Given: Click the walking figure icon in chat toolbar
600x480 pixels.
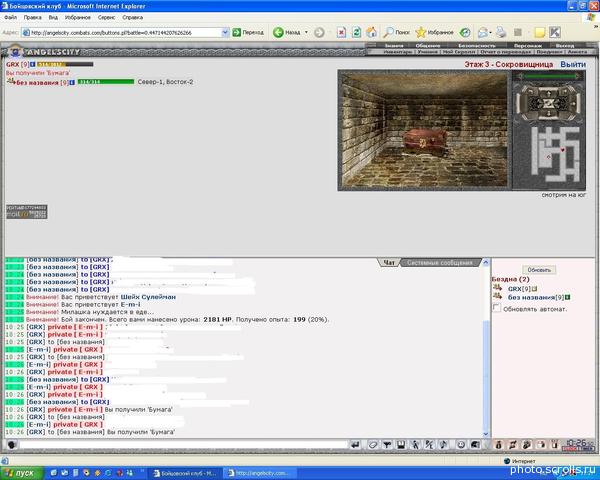Looking at the screenshot, I should 415,445.
